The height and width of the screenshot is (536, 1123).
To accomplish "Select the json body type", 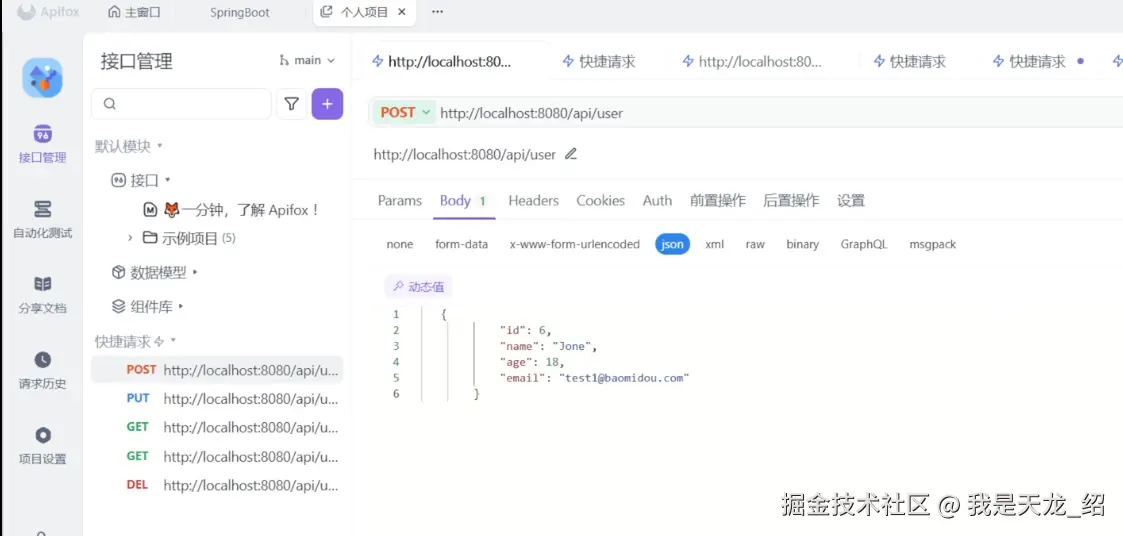I will click(673, 244).
